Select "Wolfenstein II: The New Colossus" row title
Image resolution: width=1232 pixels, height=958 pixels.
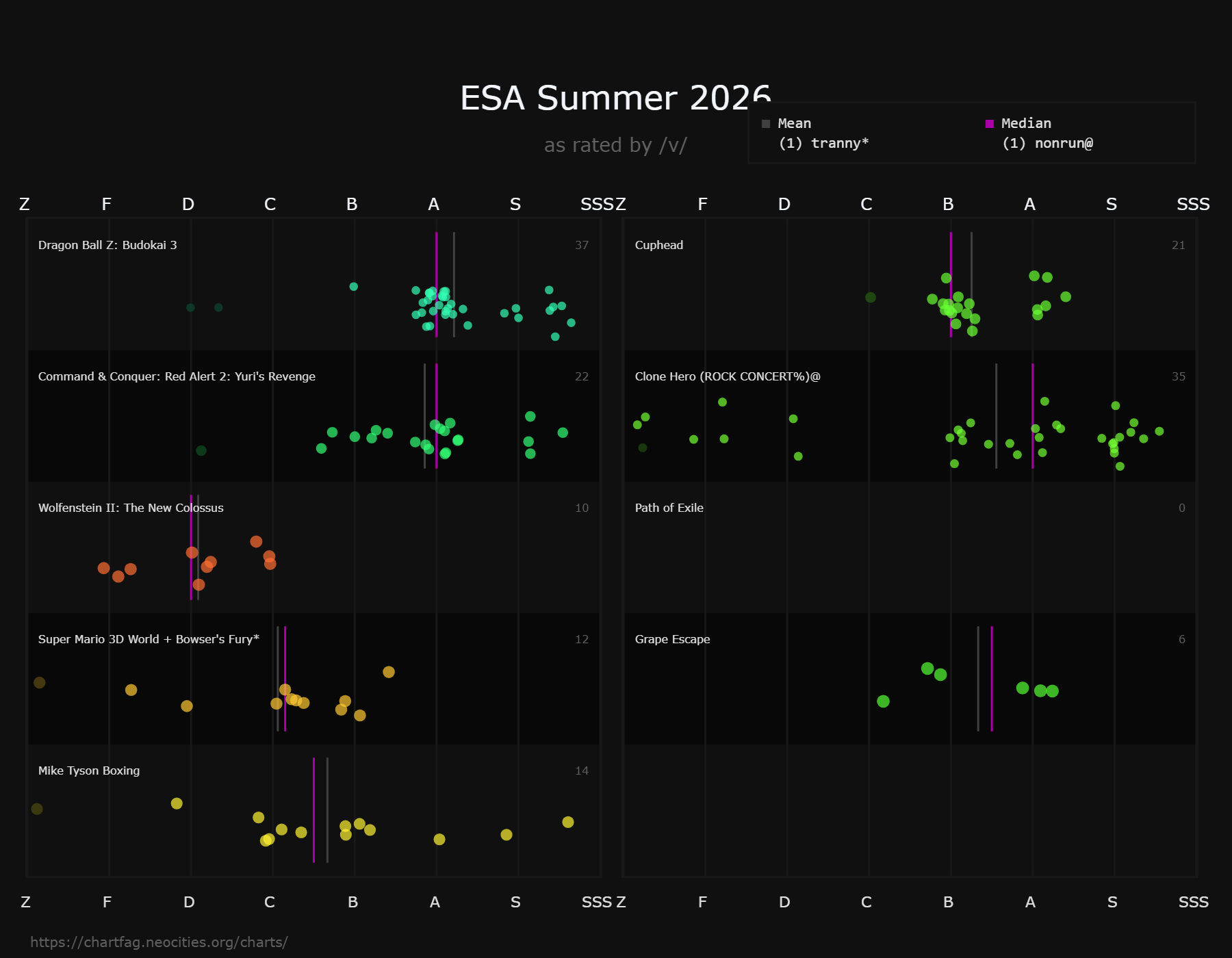131,508
